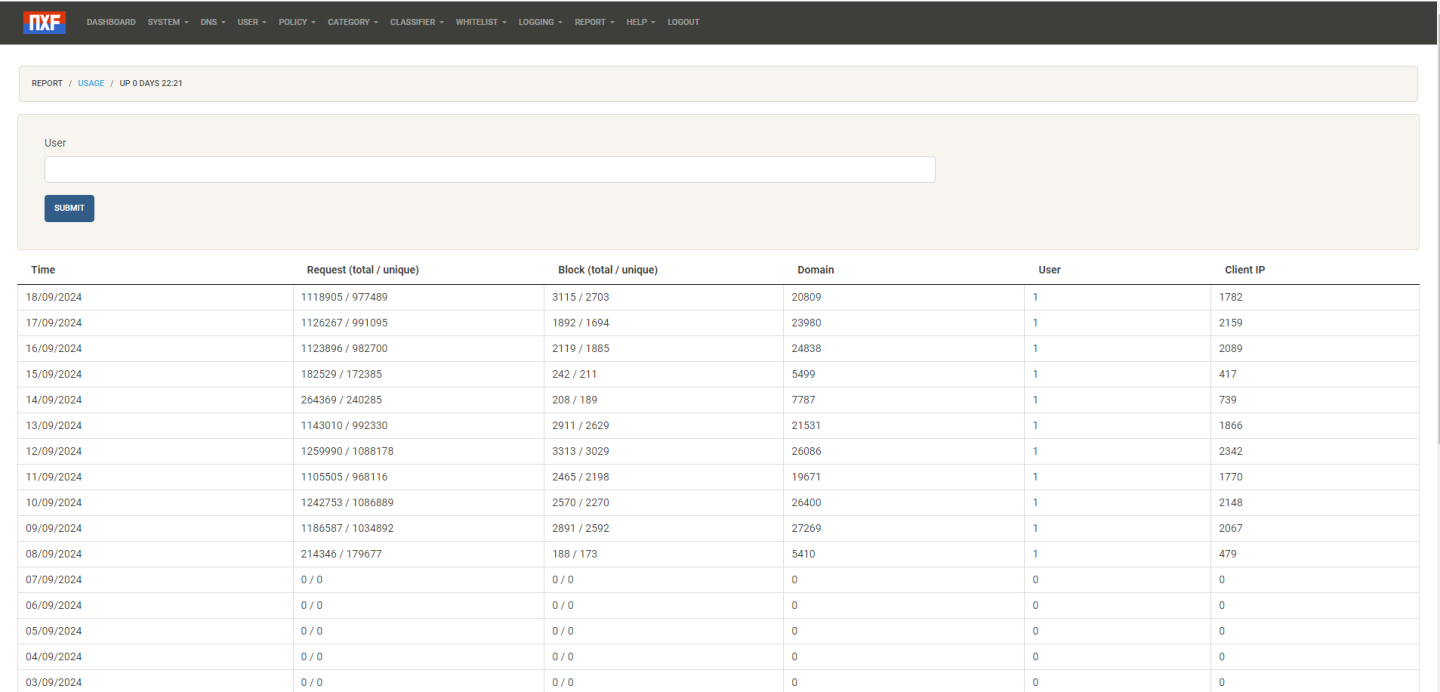Open the User menu in navbar
This screenshot has width=1440, height=692.
click(252, 22)
